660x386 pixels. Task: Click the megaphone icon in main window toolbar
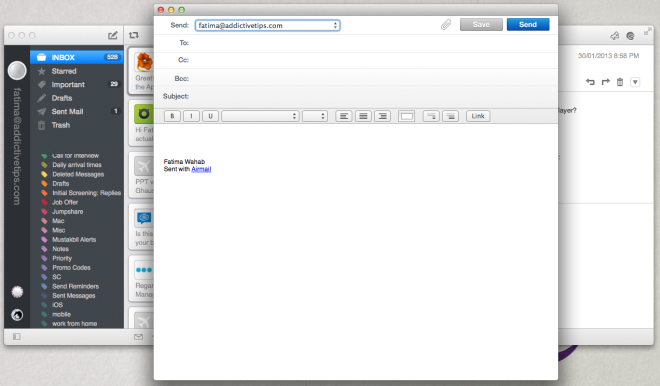(615, 36)
